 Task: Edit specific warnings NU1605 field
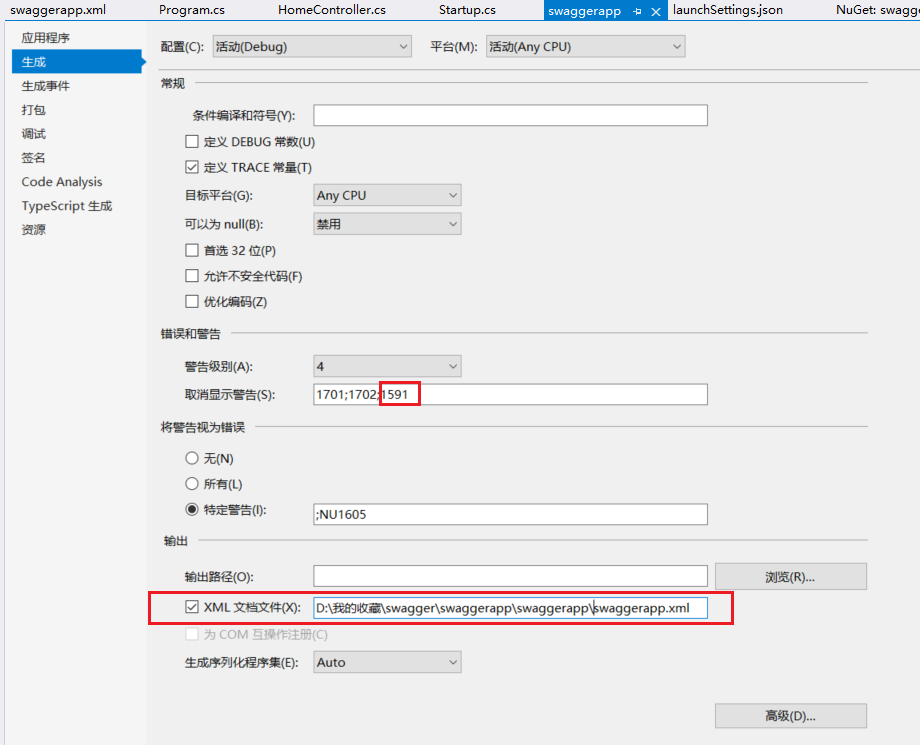tap(510, 514)
